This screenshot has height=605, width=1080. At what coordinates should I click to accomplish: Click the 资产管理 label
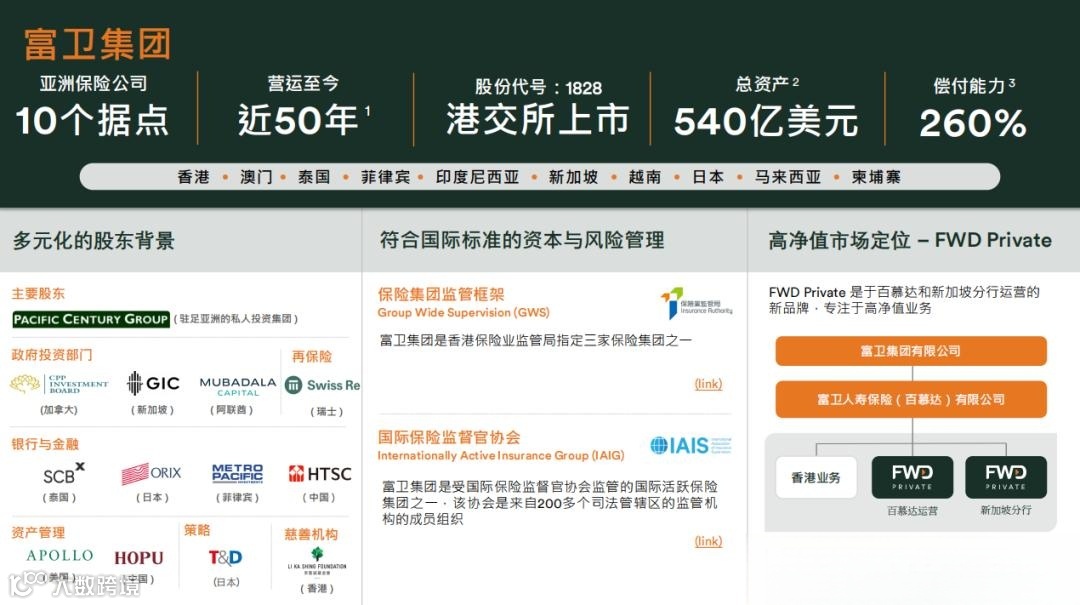[x=38, y=532]
